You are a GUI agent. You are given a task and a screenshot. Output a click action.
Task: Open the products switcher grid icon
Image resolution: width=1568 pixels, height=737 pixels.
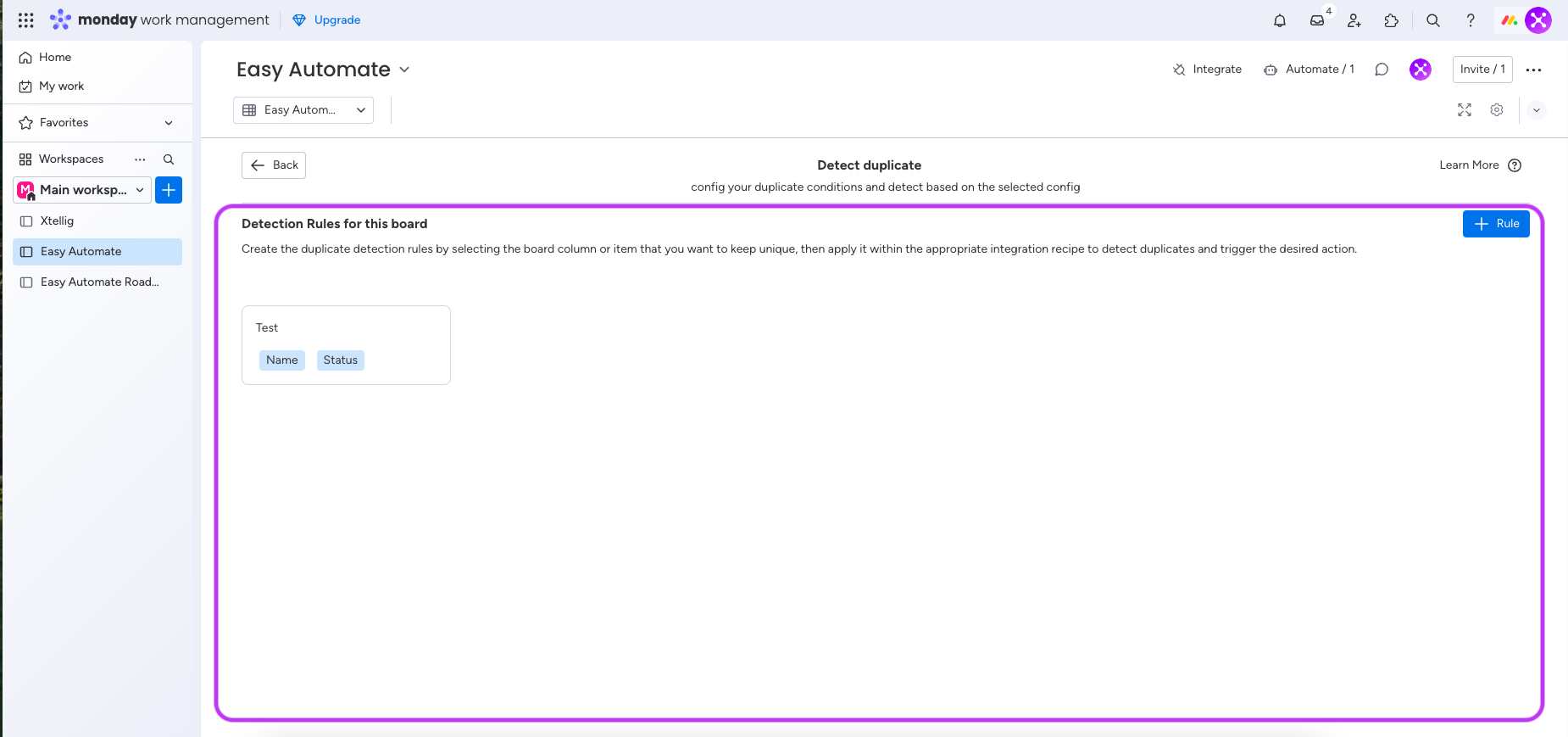tap(26, 20)
